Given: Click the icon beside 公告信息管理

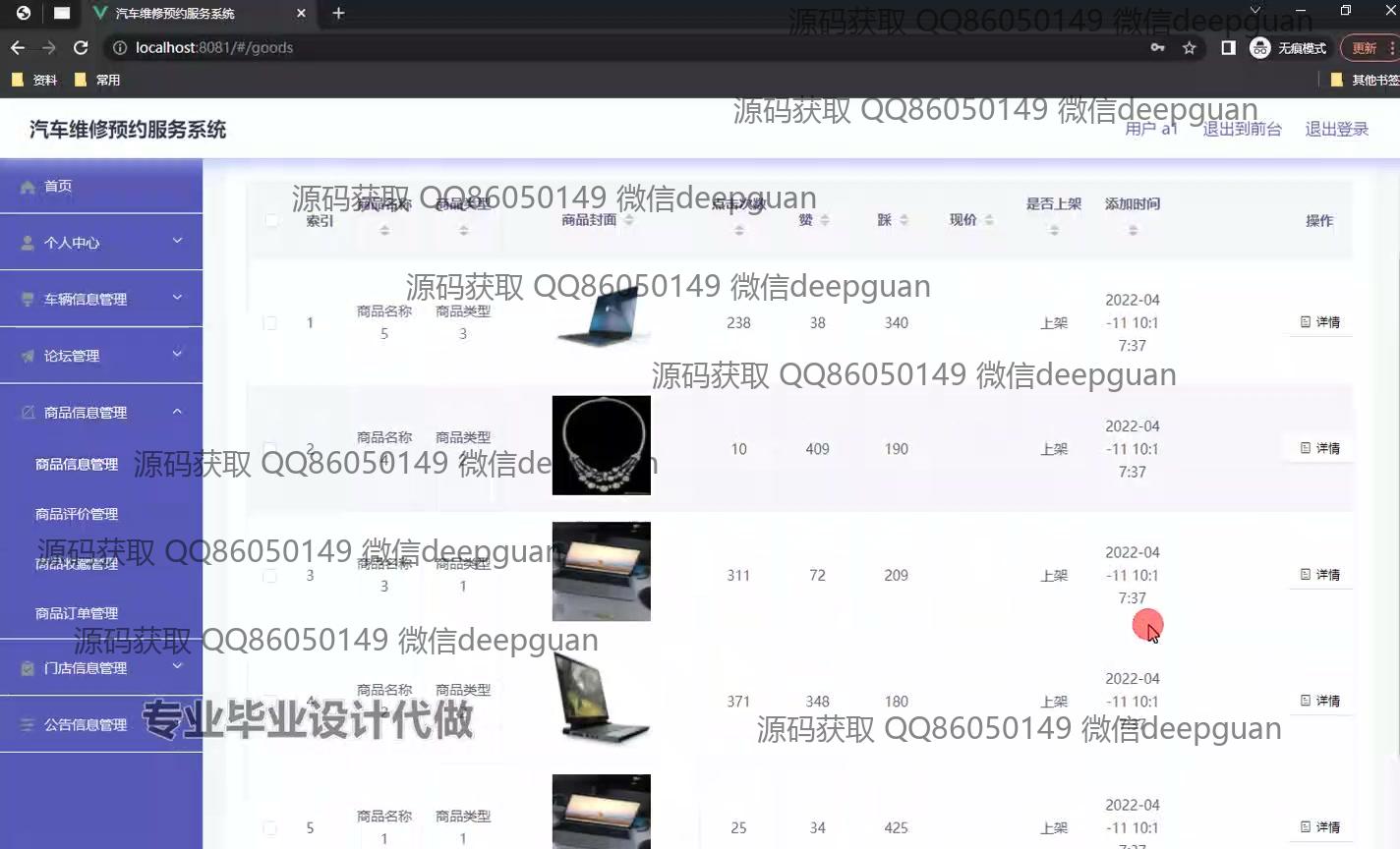Looking at the screenshot, I should 28,724.
